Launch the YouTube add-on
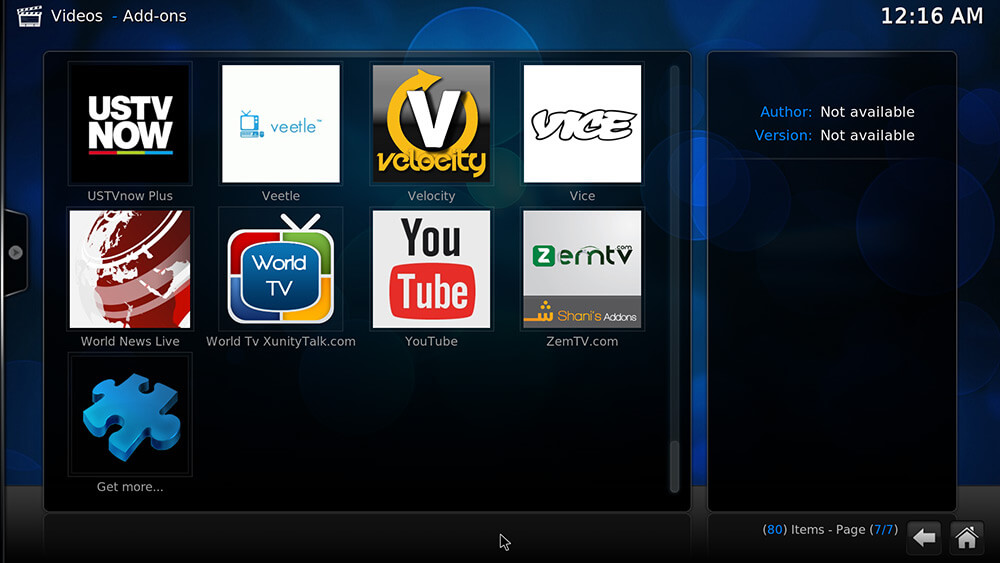Screen dimensions: 1000x563 (x=431, y=269)
